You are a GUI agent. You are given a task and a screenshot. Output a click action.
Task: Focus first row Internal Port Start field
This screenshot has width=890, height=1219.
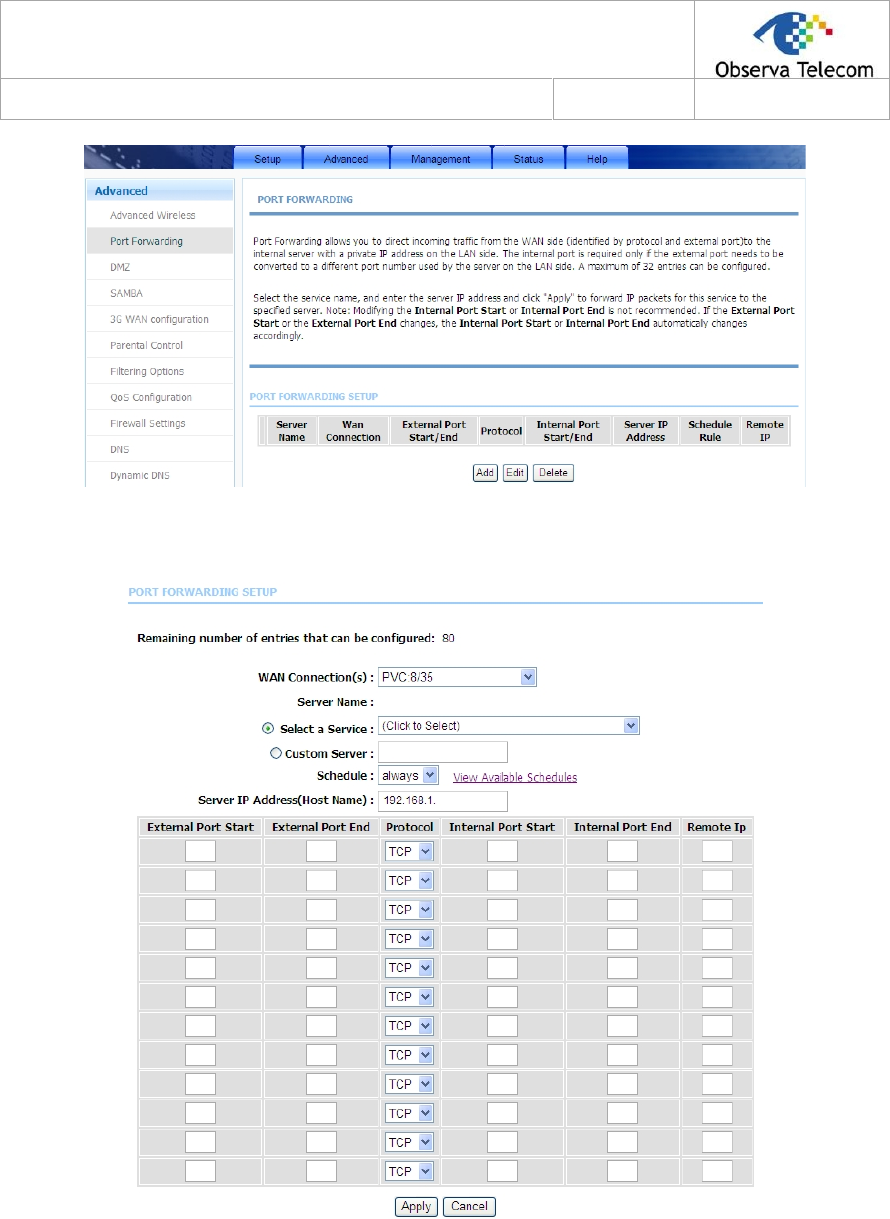[502, 852]
